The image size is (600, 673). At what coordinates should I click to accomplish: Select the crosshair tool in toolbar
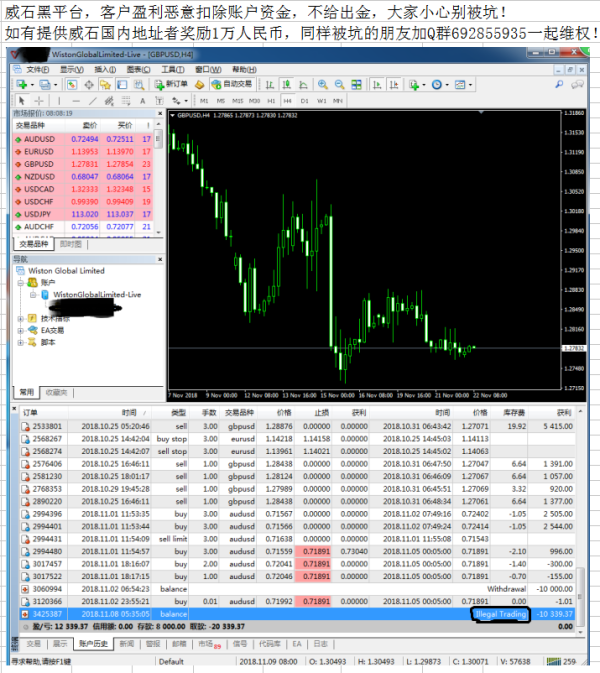[39, 100]
